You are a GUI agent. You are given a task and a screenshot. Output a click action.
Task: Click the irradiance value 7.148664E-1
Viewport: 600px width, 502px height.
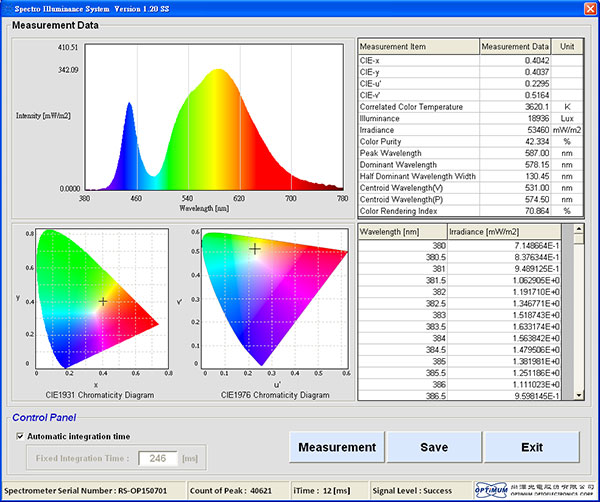click(538, 246)
